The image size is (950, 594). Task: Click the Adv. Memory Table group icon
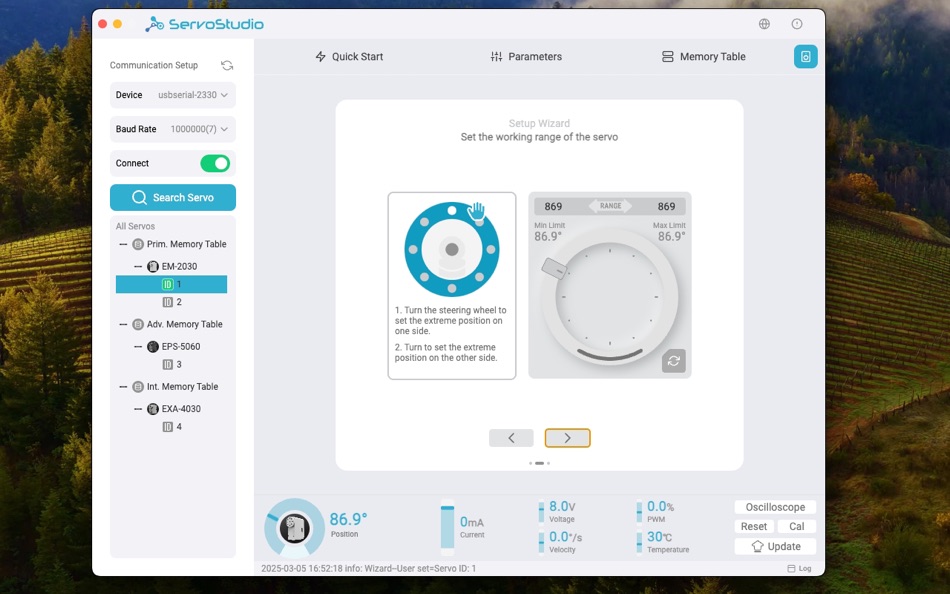(x=138, y=324)
